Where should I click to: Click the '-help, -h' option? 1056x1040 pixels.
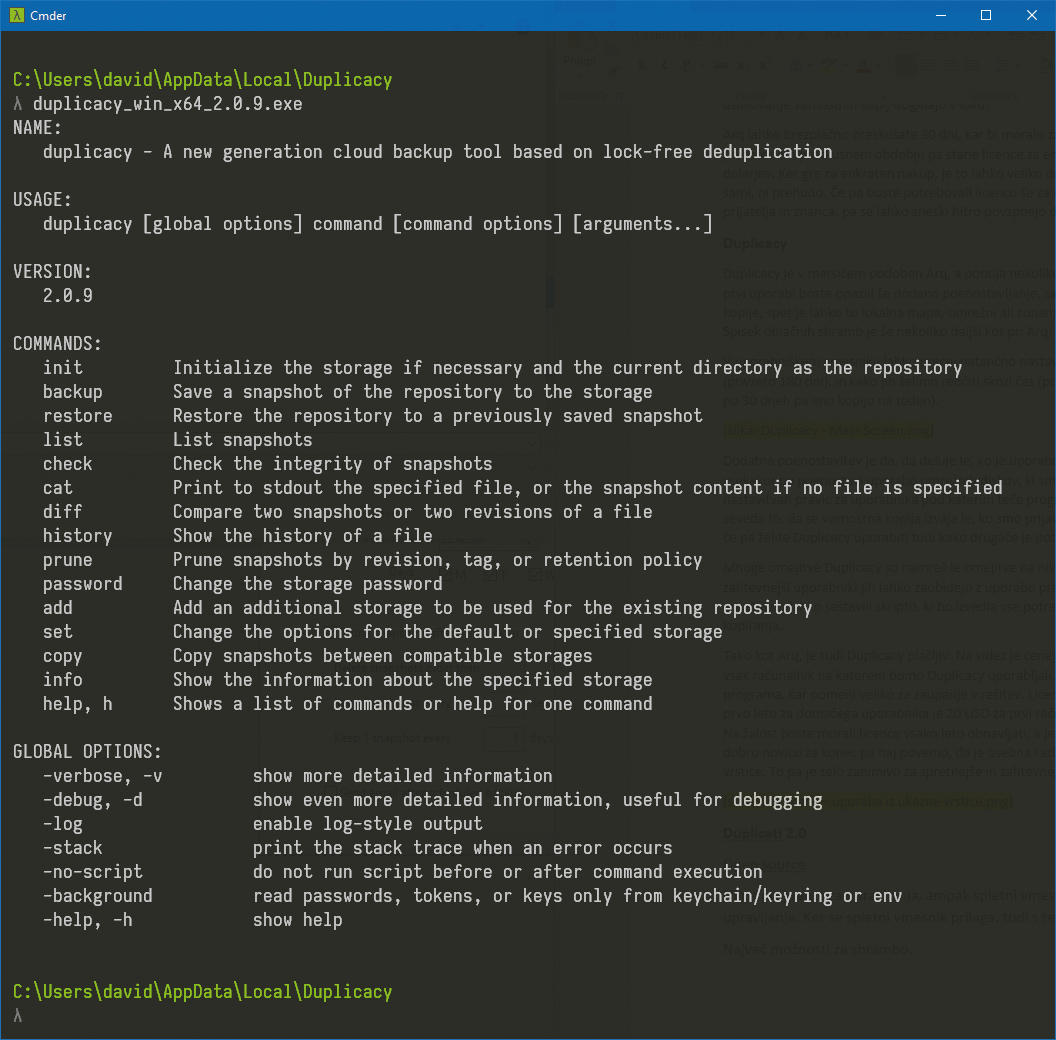pyautogui.click(x=88, y=921)
